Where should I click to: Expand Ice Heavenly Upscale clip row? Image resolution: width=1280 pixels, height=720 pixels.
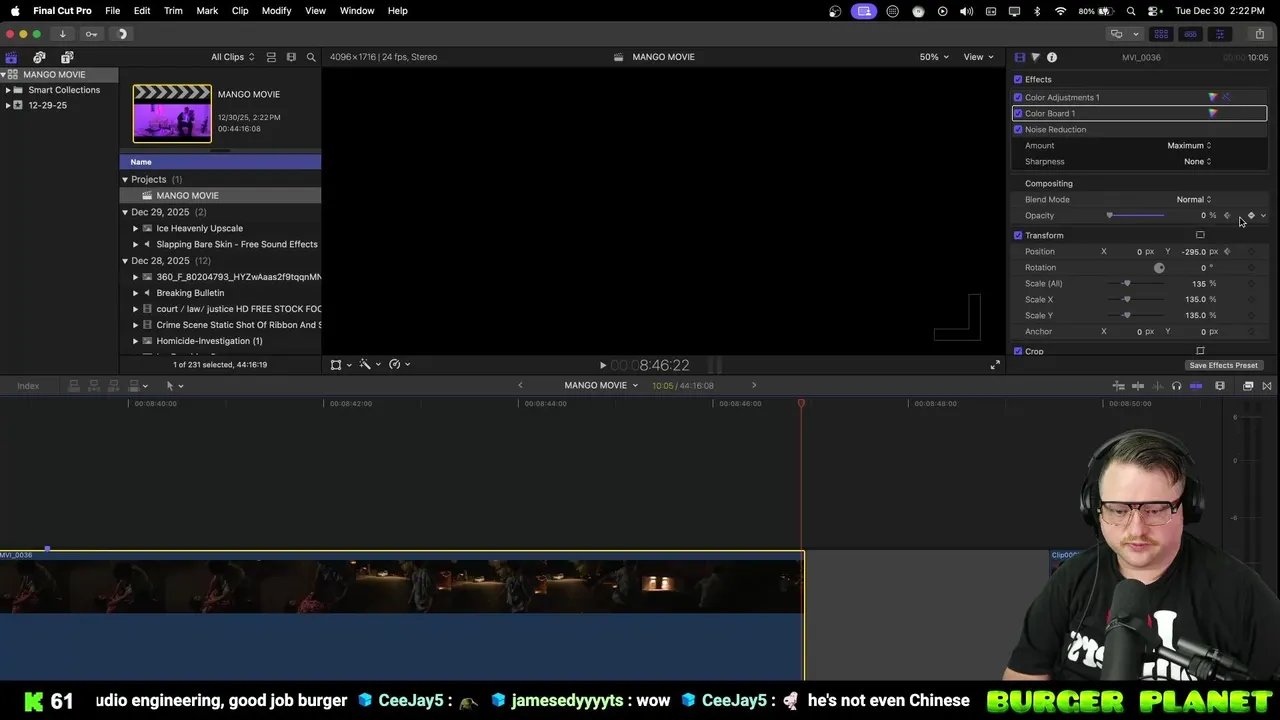[136, 228]
